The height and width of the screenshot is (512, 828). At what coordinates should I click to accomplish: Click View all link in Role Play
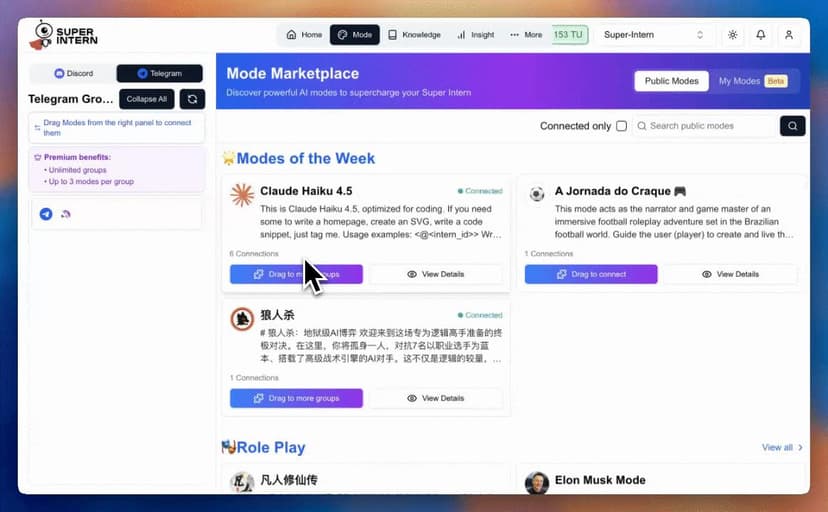(x=782, y=448)
